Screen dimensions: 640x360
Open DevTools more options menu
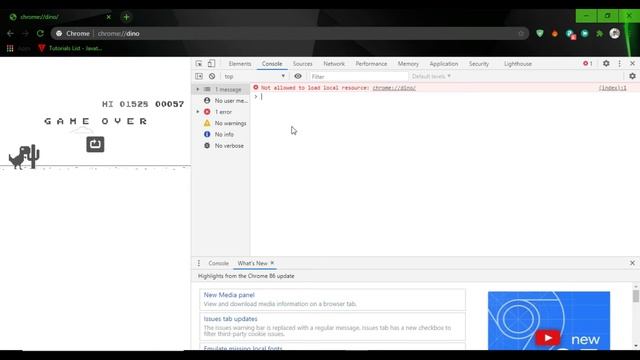pos(620,64)
